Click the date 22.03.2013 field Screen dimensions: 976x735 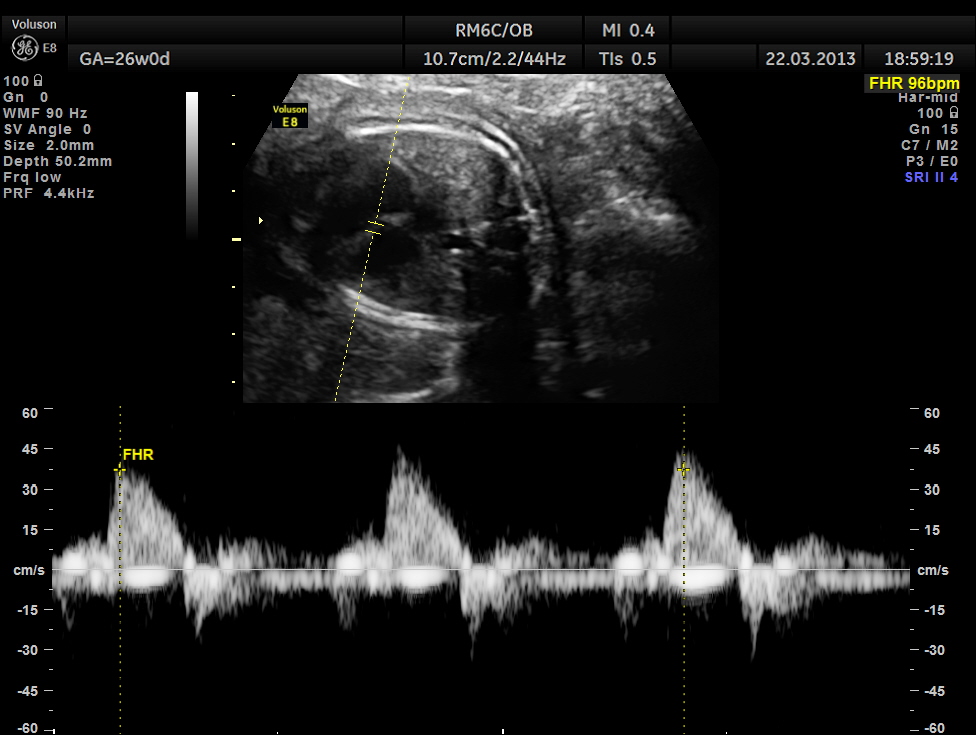point(810,59)
